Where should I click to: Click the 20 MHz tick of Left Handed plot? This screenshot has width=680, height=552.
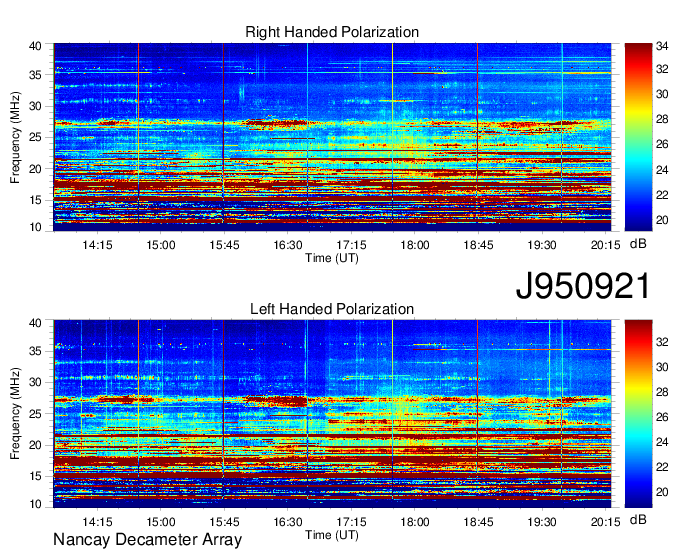35,445
